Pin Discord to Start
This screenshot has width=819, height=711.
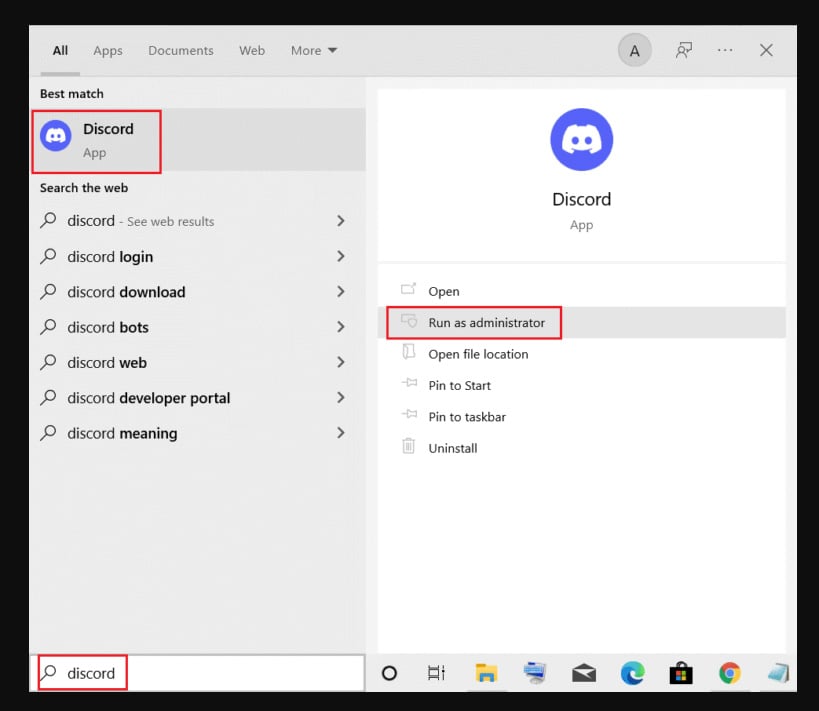459,385
